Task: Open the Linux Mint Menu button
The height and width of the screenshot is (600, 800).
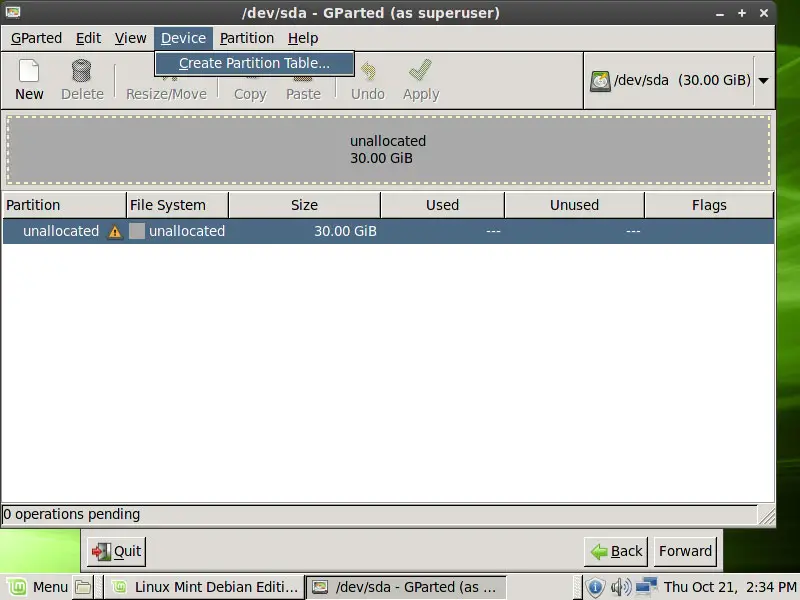Action: coord(37,587)
